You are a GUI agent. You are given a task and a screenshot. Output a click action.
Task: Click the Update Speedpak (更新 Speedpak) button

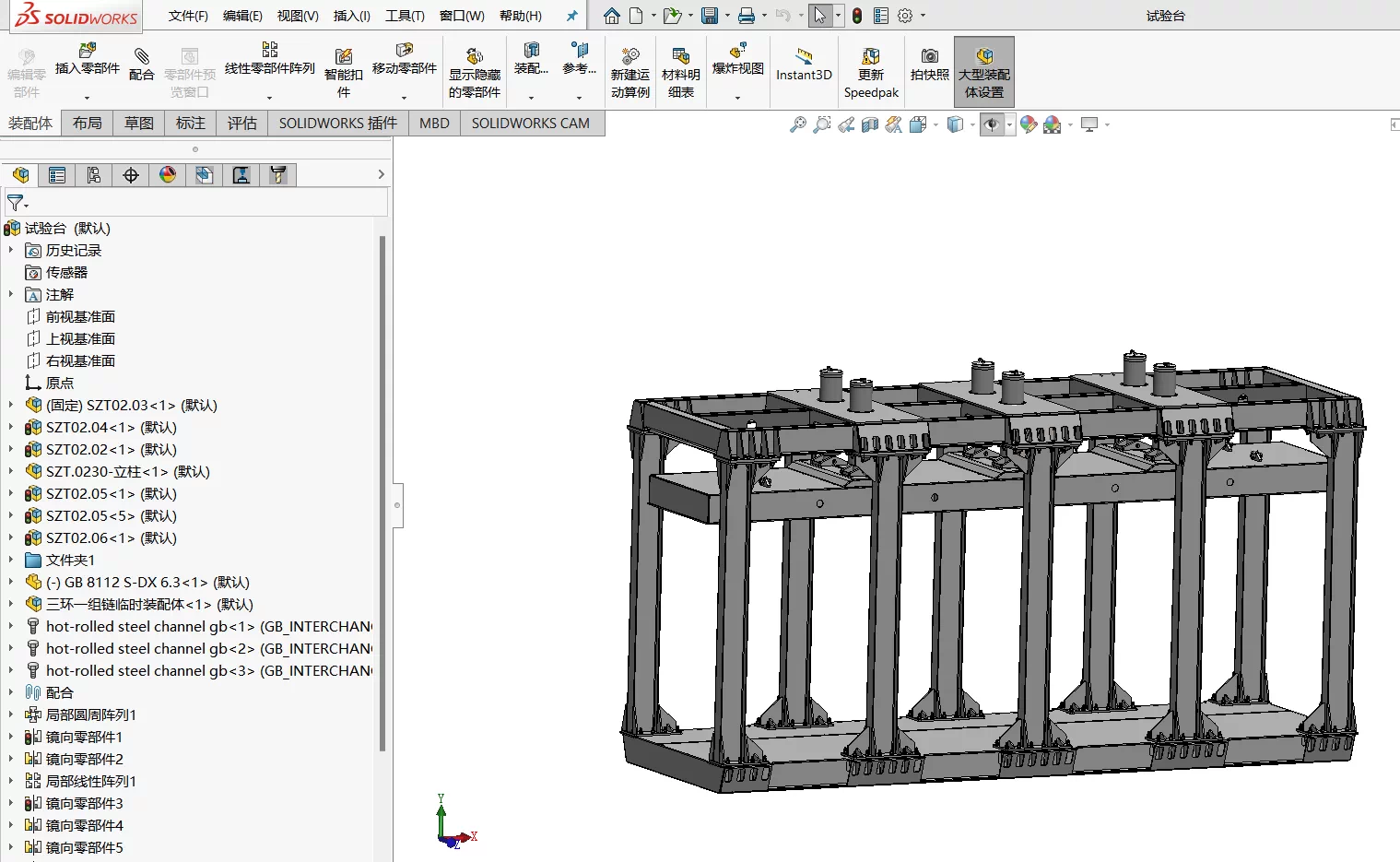pyautogui.click(x=871, y=73)
